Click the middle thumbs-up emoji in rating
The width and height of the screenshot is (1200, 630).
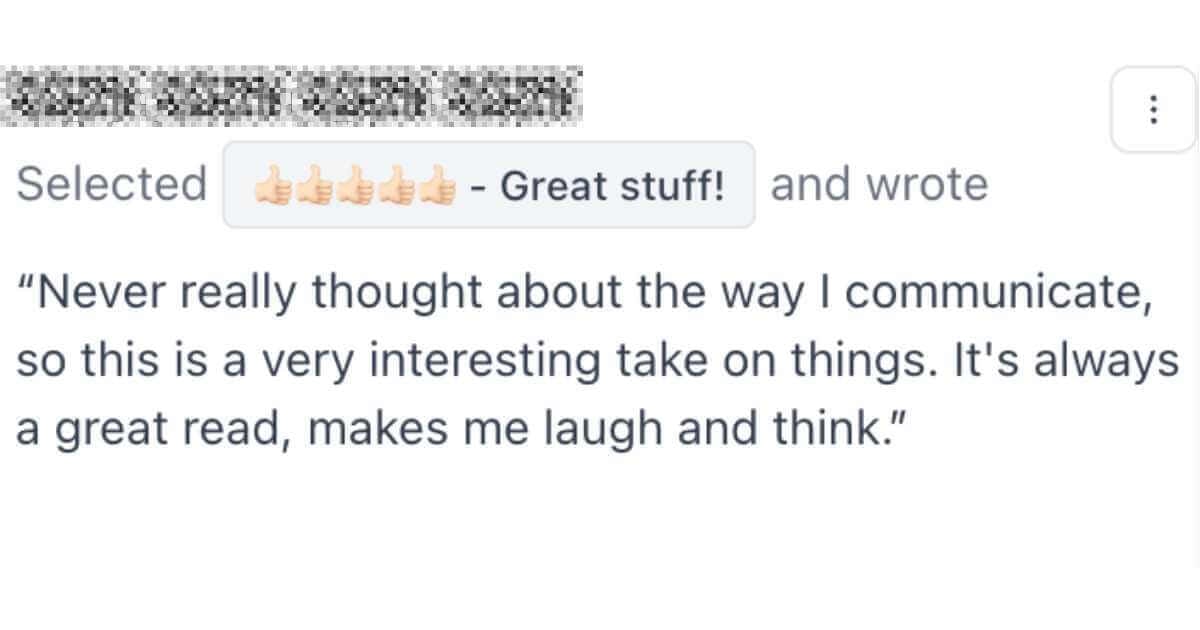(x=356, y=186)
